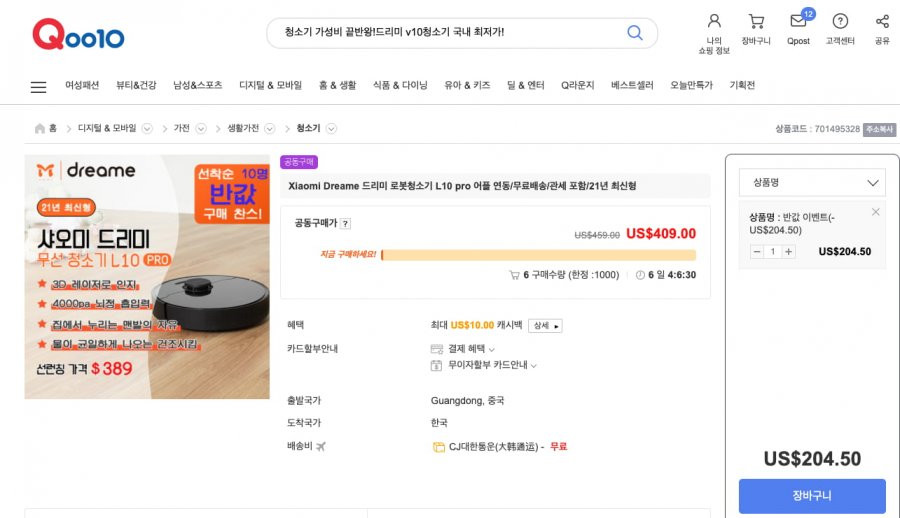Open Qpost messages icon
The image size is (900, 518).
pyautogui.click(x=798, y=21)
